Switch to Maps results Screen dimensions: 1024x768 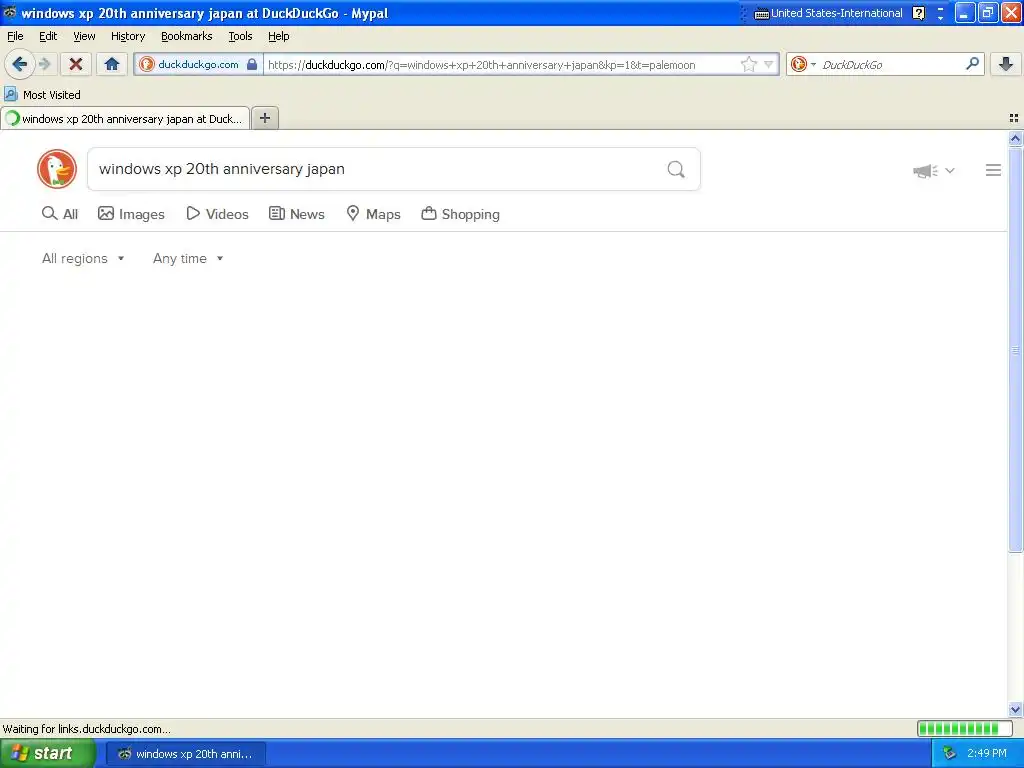(373, 214)
